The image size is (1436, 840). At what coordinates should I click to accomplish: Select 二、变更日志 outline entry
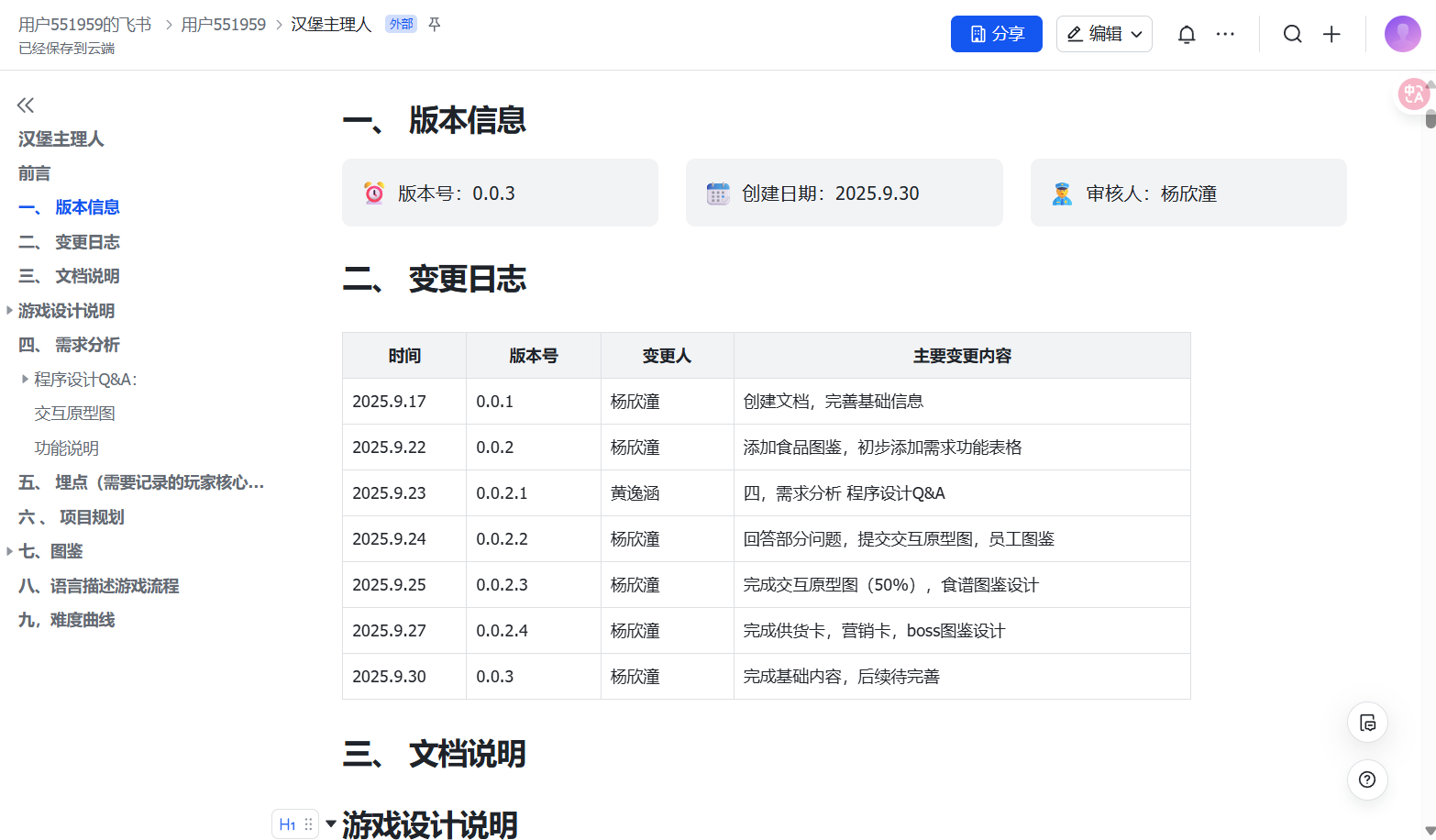point(69,242)
